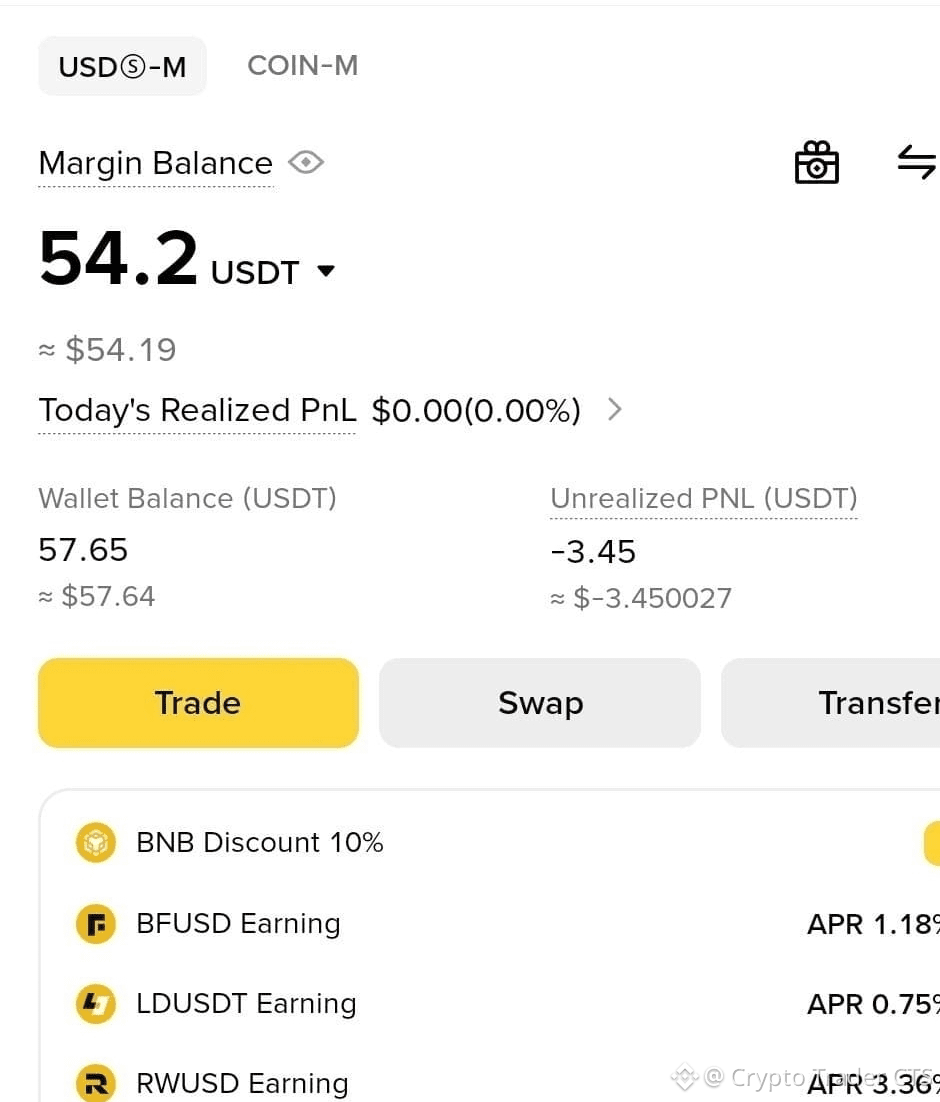Switch to the USDⓈ-M tab
Image resolution: width=940 pixels, height=1102 pixels.
click(x=122, y=66)
